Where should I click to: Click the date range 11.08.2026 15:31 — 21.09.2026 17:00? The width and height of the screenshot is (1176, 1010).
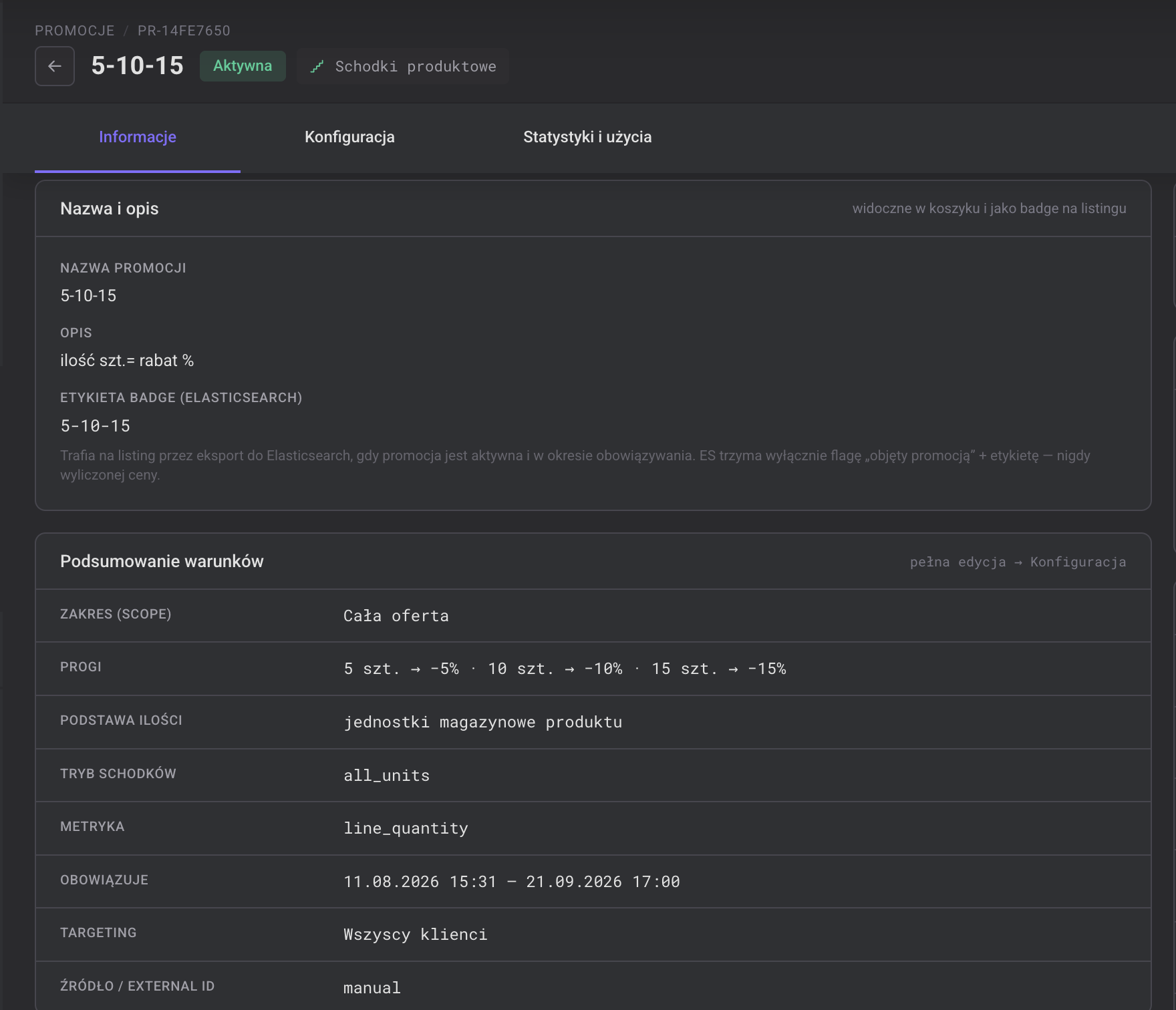(512, 882)
